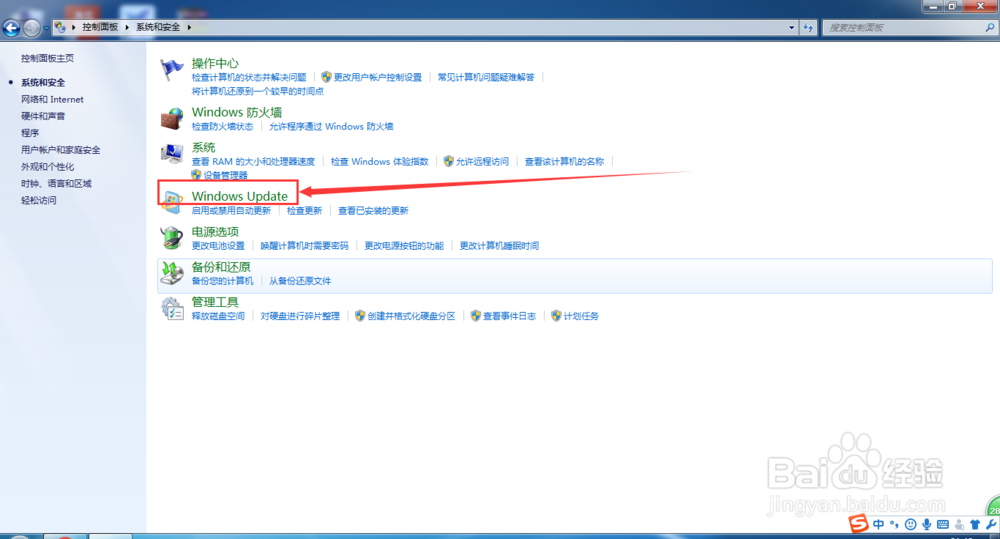Expand the arrow after the 系统和安全 breadcrumb
The image size is (1000, 539).
tap(189, 27)
